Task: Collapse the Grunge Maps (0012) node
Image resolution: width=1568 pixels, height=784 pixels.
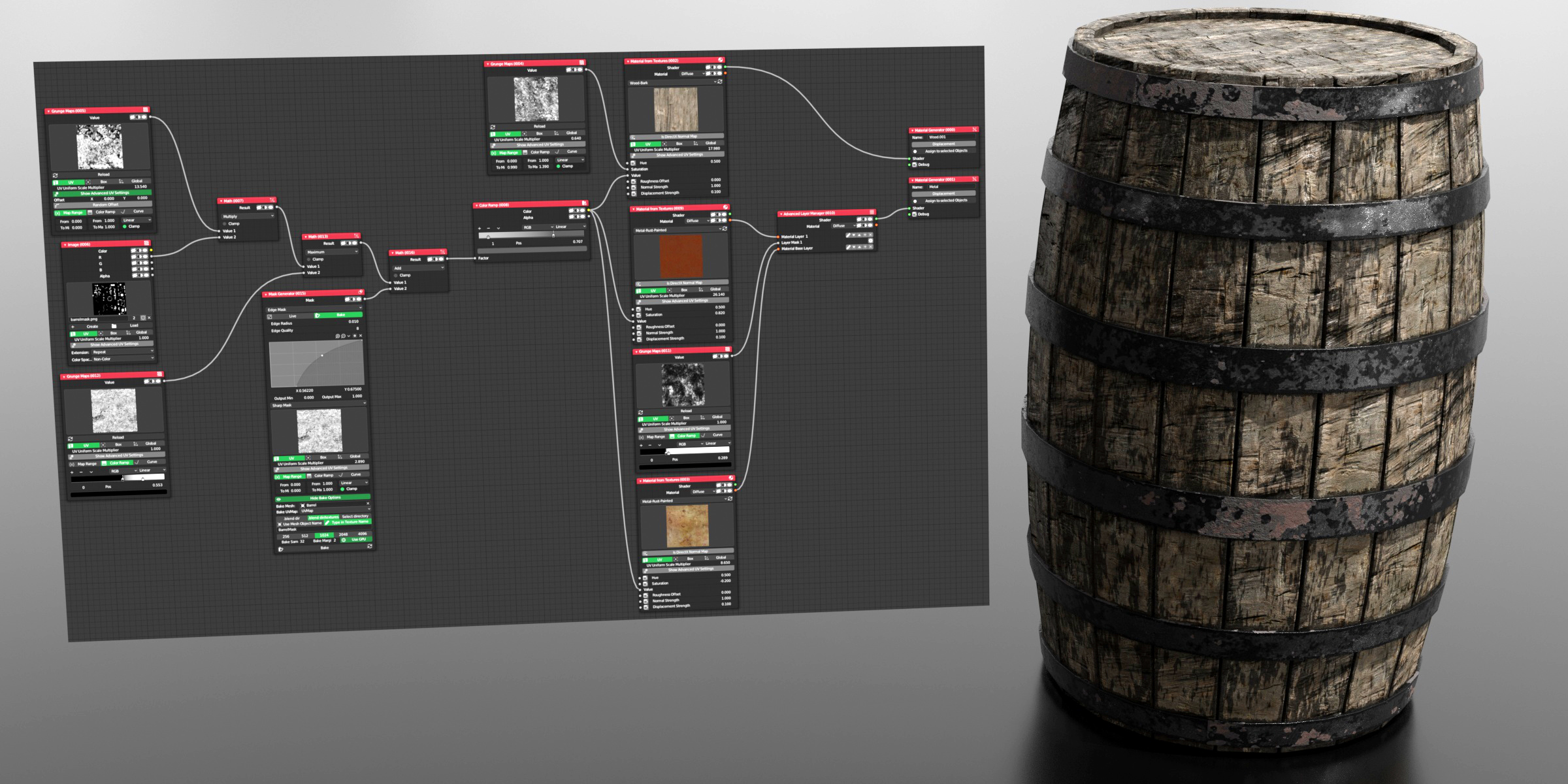Action: pos(64,376)
